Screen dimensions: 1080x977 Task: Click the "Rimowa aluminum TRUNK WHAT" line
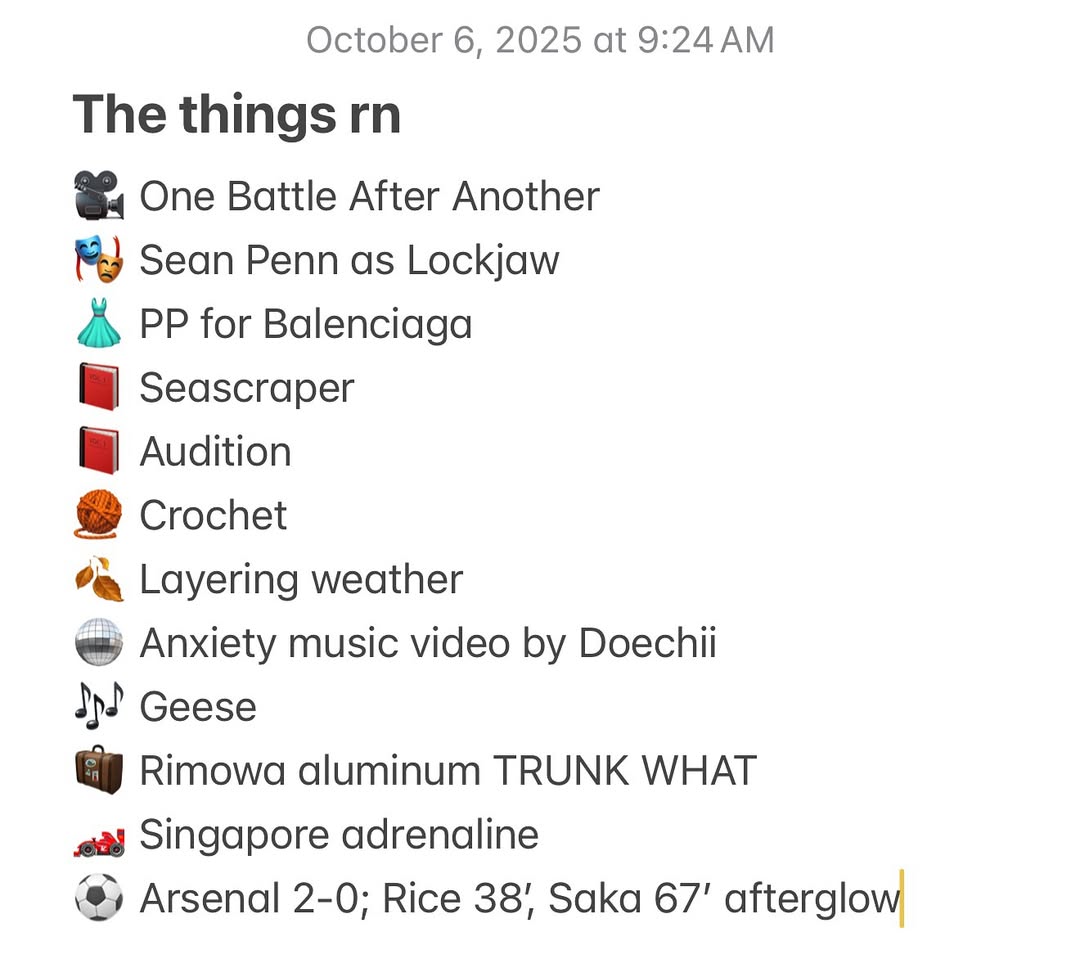(448, 771)
